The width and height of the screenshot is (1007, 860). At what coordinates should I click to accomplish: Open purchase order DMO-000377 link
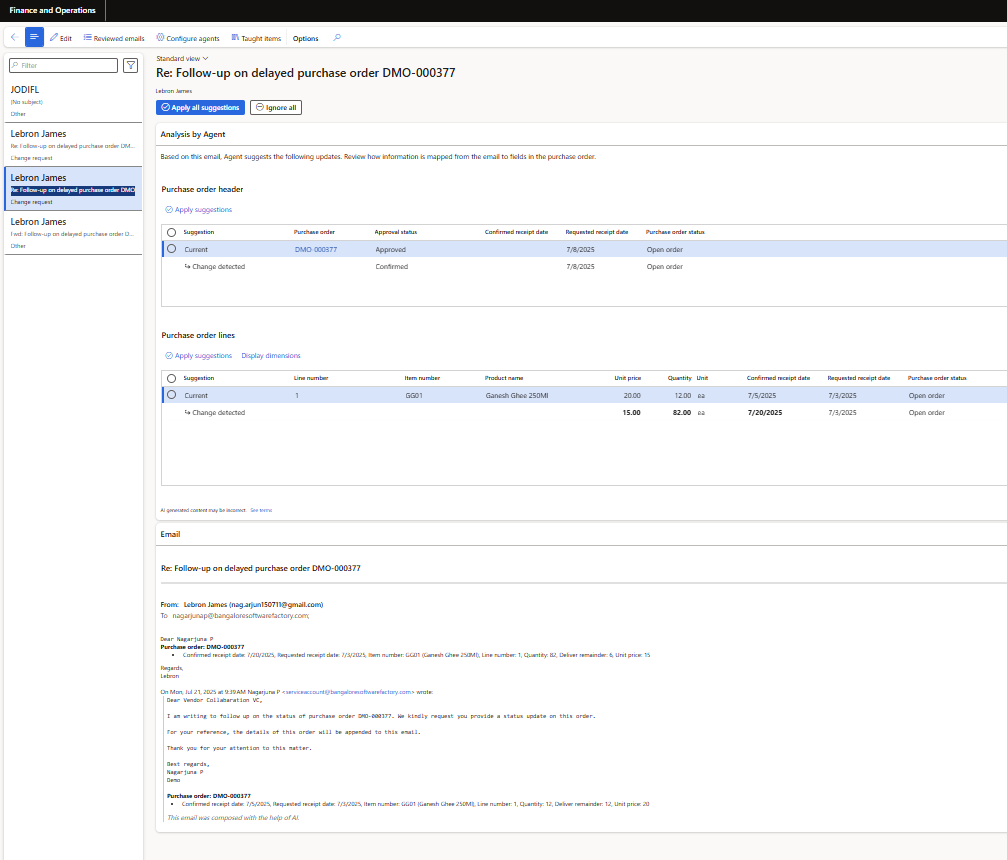[x=316, y=249]
